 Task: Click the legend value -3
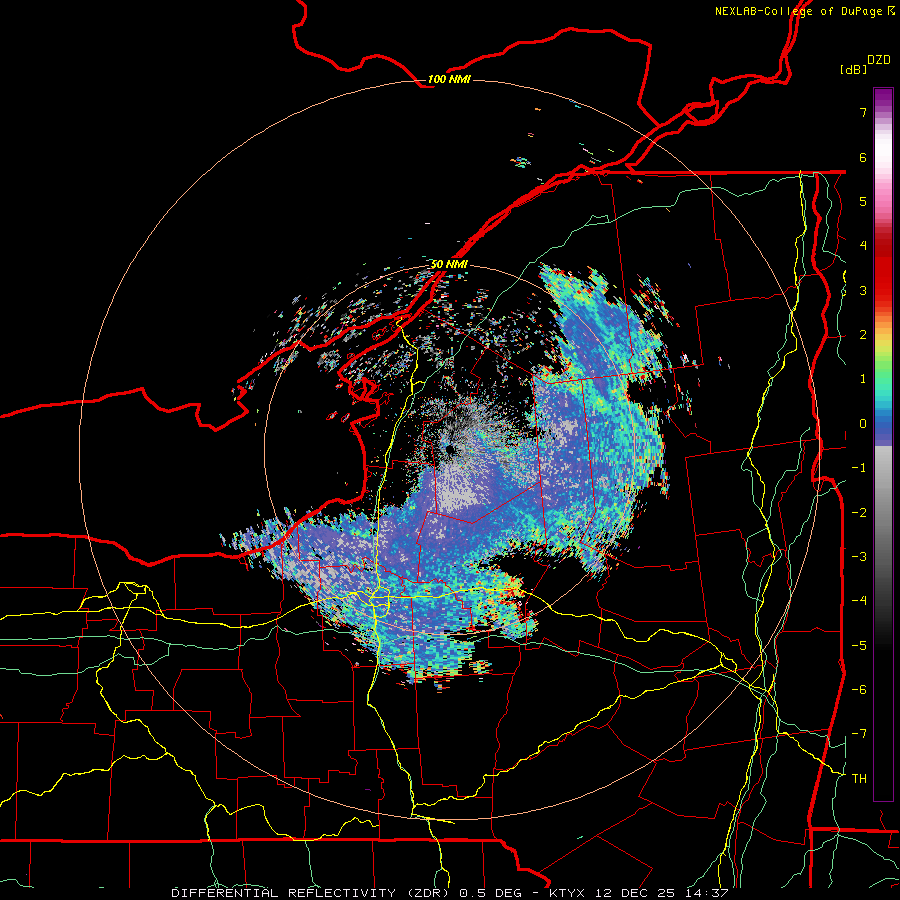pyautogui.click(x=859, y=556)
